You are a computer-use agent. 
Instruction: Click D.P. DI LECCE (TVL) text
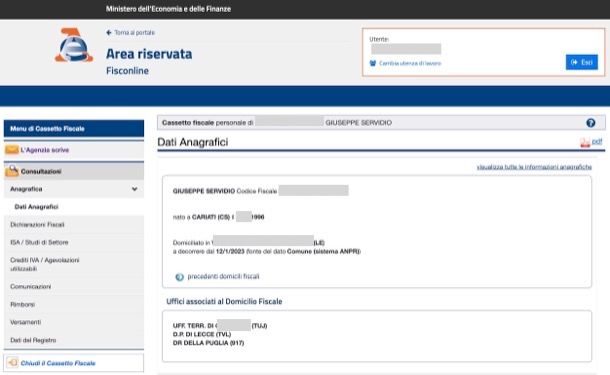coord(202,335)
